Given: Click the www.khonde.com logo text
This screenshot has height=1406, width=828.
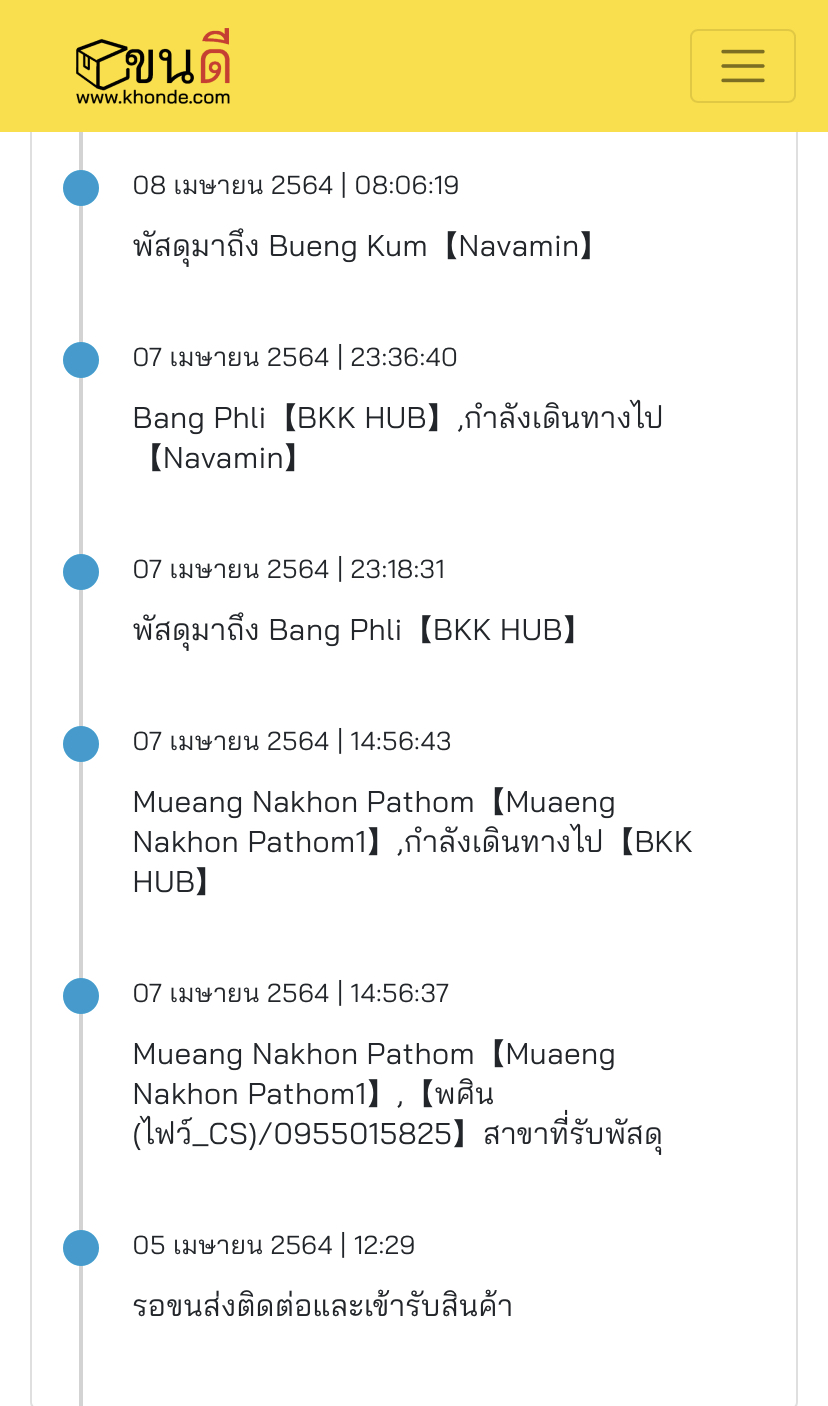Looking at the screenshot, I should [153, 98].
